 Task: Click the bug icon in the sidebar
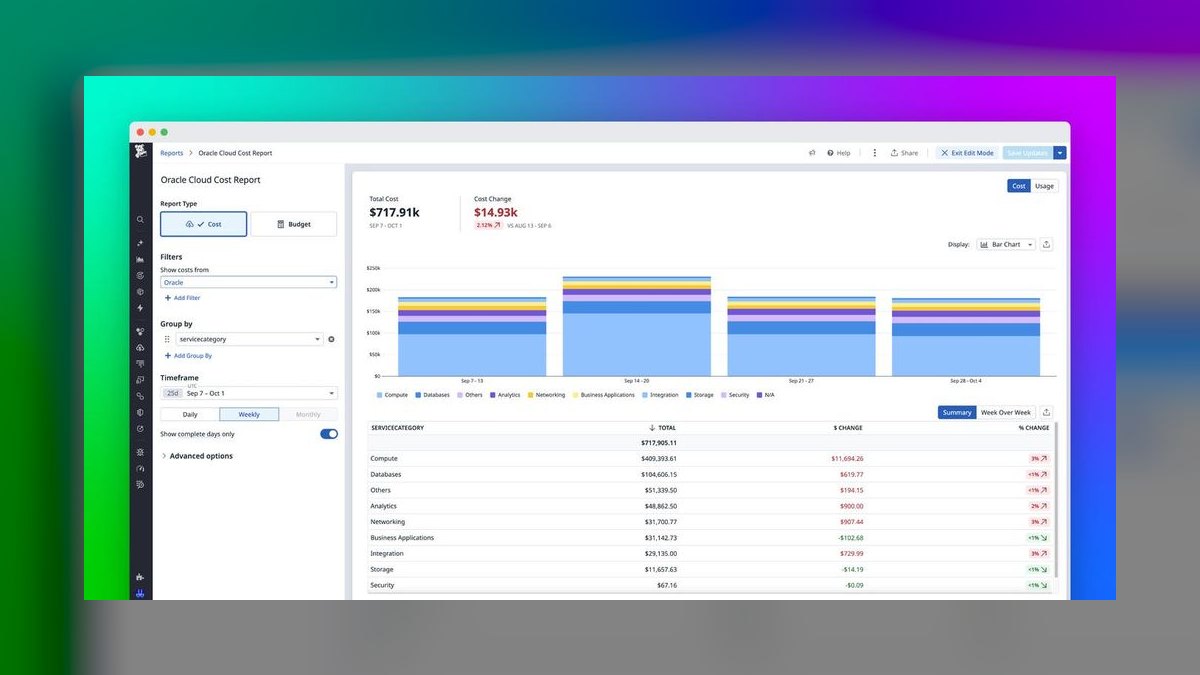tap(140, 452)
